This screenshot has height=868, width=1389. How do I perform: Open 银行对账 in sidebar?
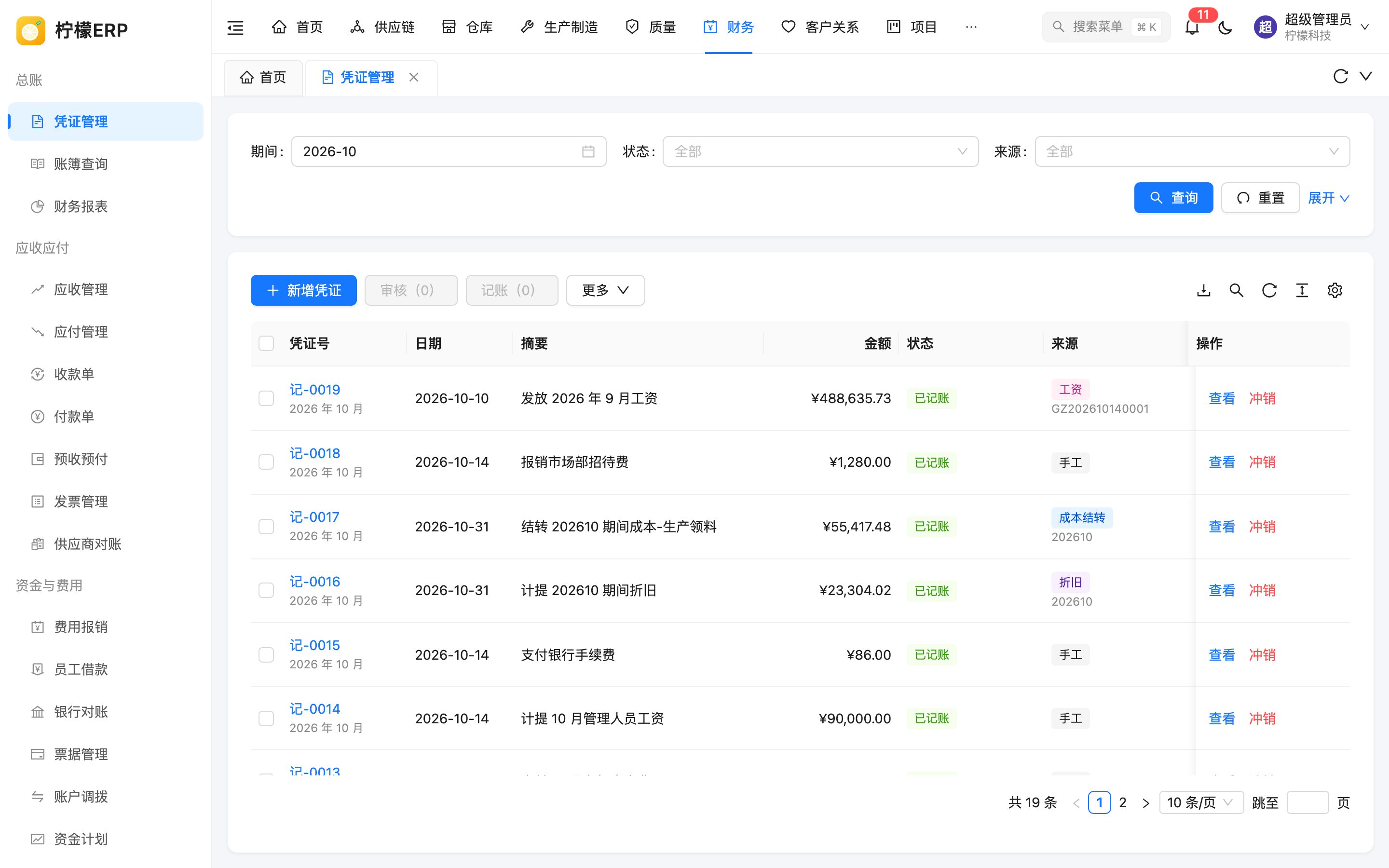pyautogui.click(x=106, y=712)
